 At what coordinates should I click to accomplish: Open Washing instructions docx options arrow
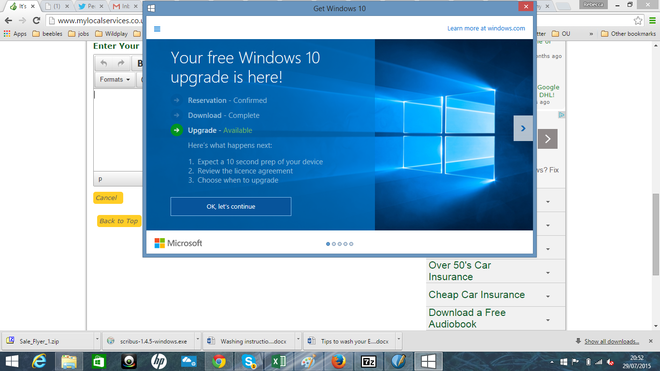coord(298,339)
